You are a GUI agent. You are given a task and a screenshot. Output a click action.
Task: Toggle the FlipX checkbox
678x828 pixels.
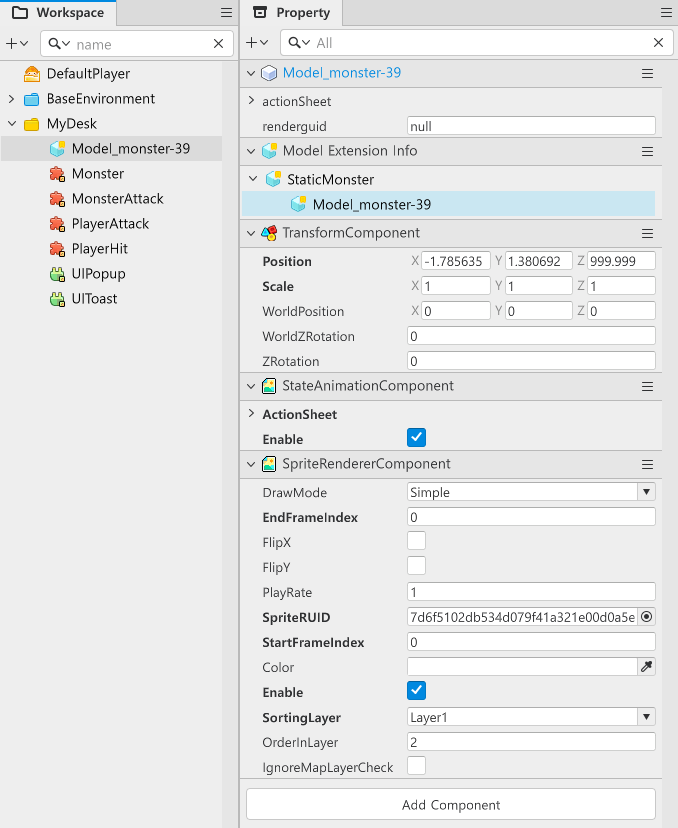pos(417,541)
